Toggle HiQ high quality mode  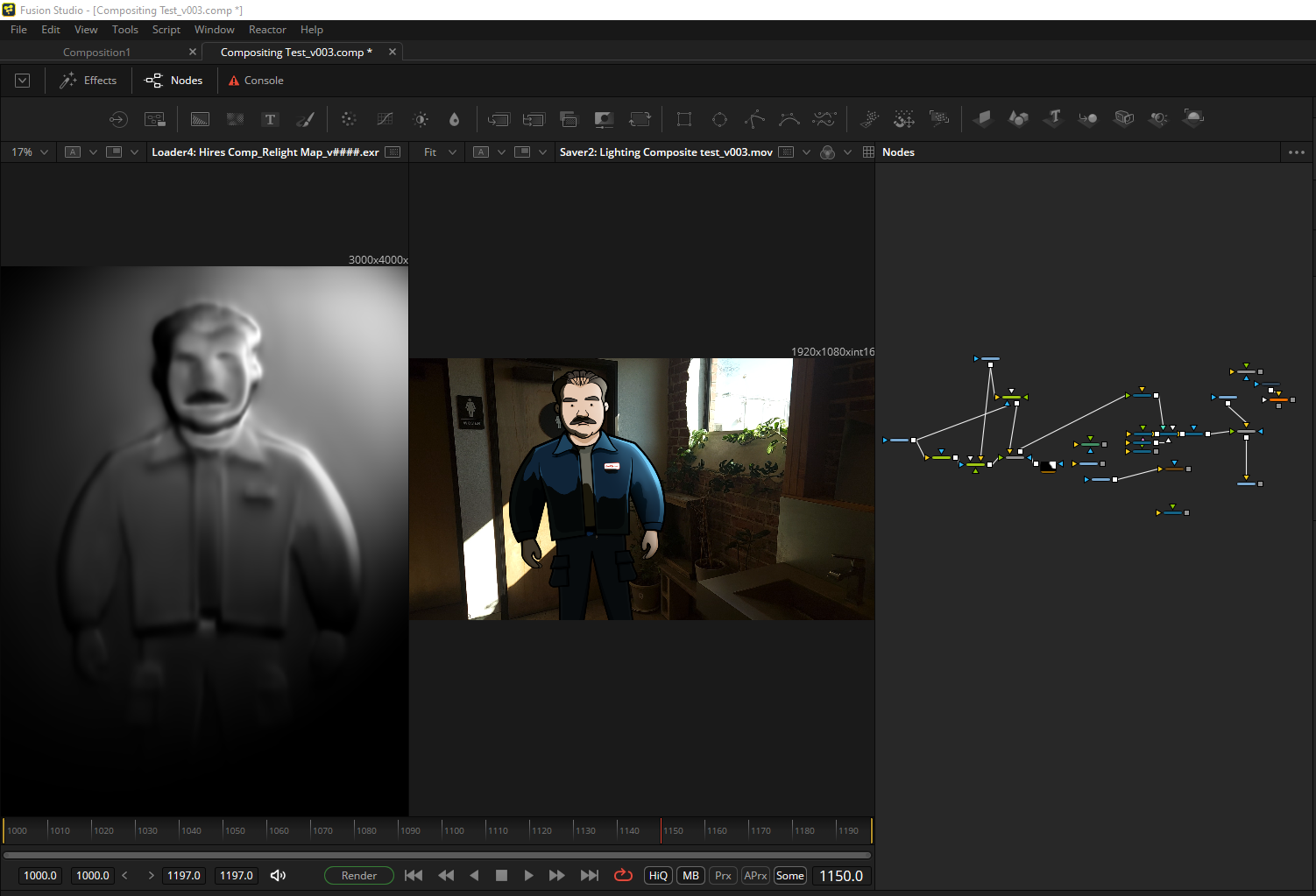tap(658, 875)
